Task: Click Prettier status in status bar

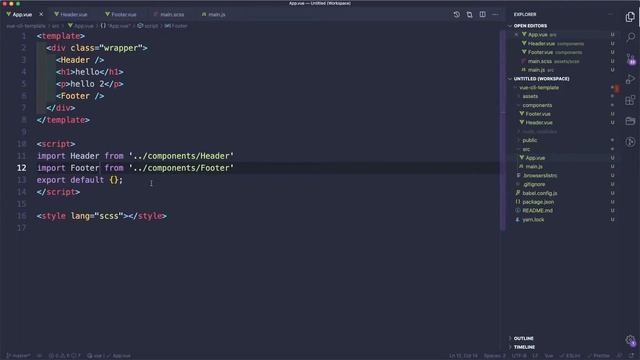Action: pyautogui.click(x=599, y=356)
